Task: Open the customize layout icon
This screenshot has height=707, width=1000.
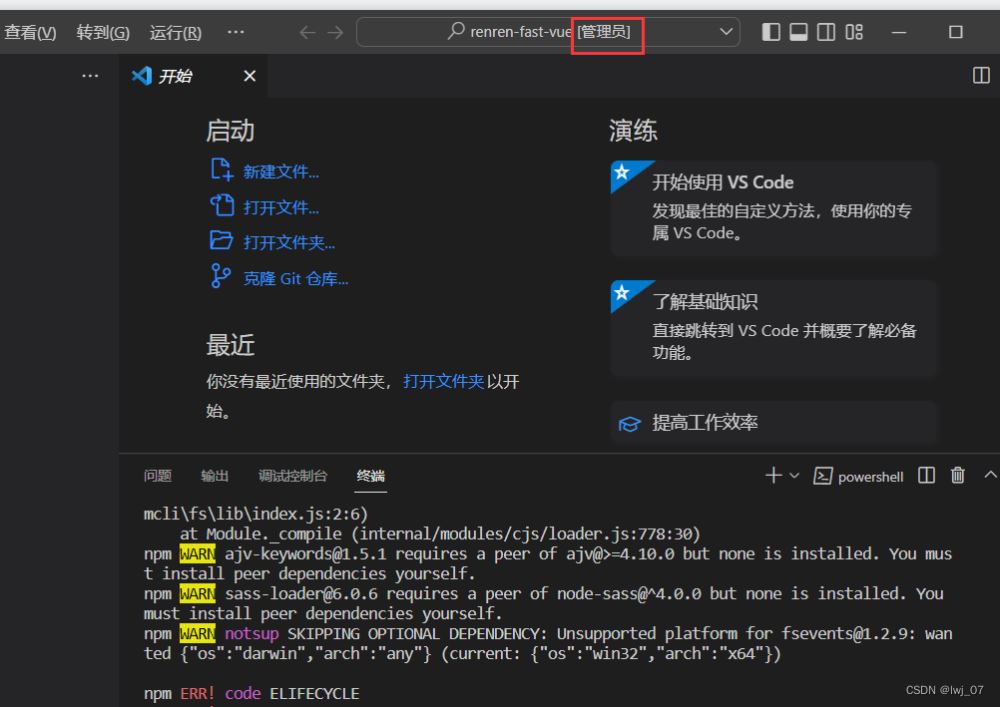Action: (x=854, y=32)
